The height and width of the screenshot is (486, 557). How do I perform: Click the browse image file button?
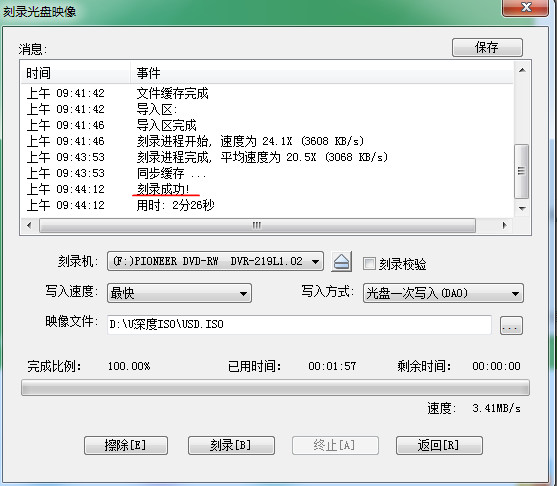[511, 325]
